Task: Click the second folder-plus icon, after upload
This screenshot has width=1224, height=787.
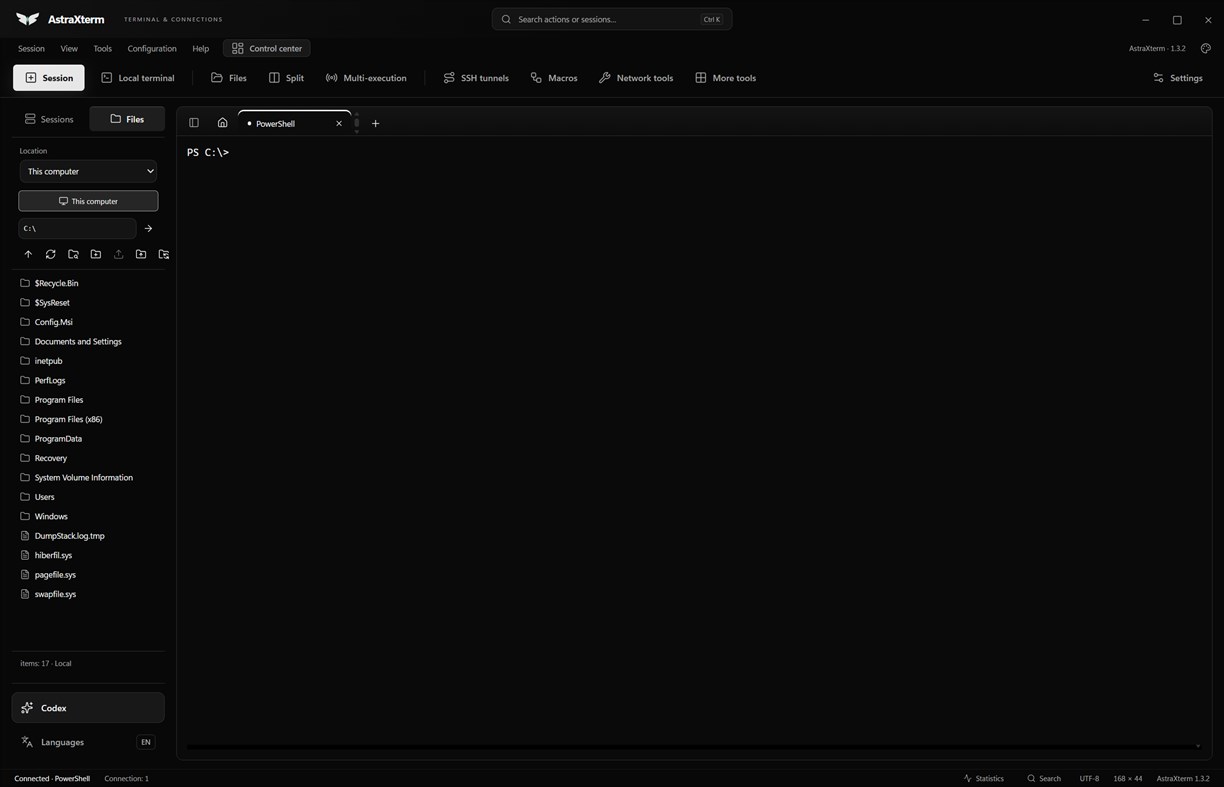Action: click(141, 254)
